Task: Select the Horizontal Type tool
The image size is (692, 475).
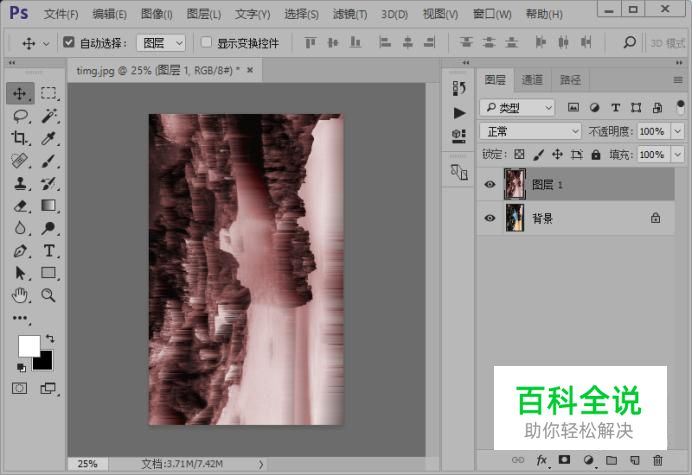Action: (49, 251)
